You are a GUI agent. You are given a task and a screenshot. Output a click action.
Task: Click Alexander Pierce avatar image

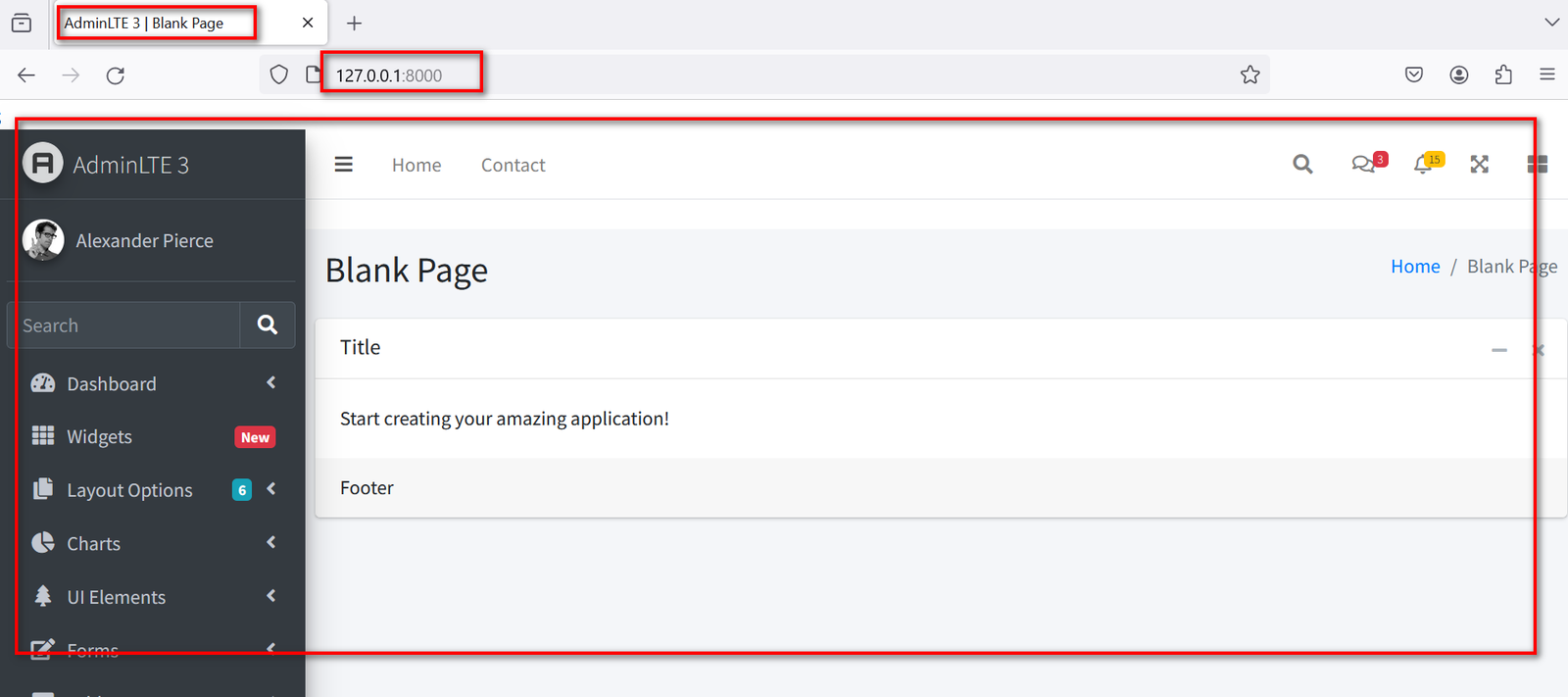(43, 240)
